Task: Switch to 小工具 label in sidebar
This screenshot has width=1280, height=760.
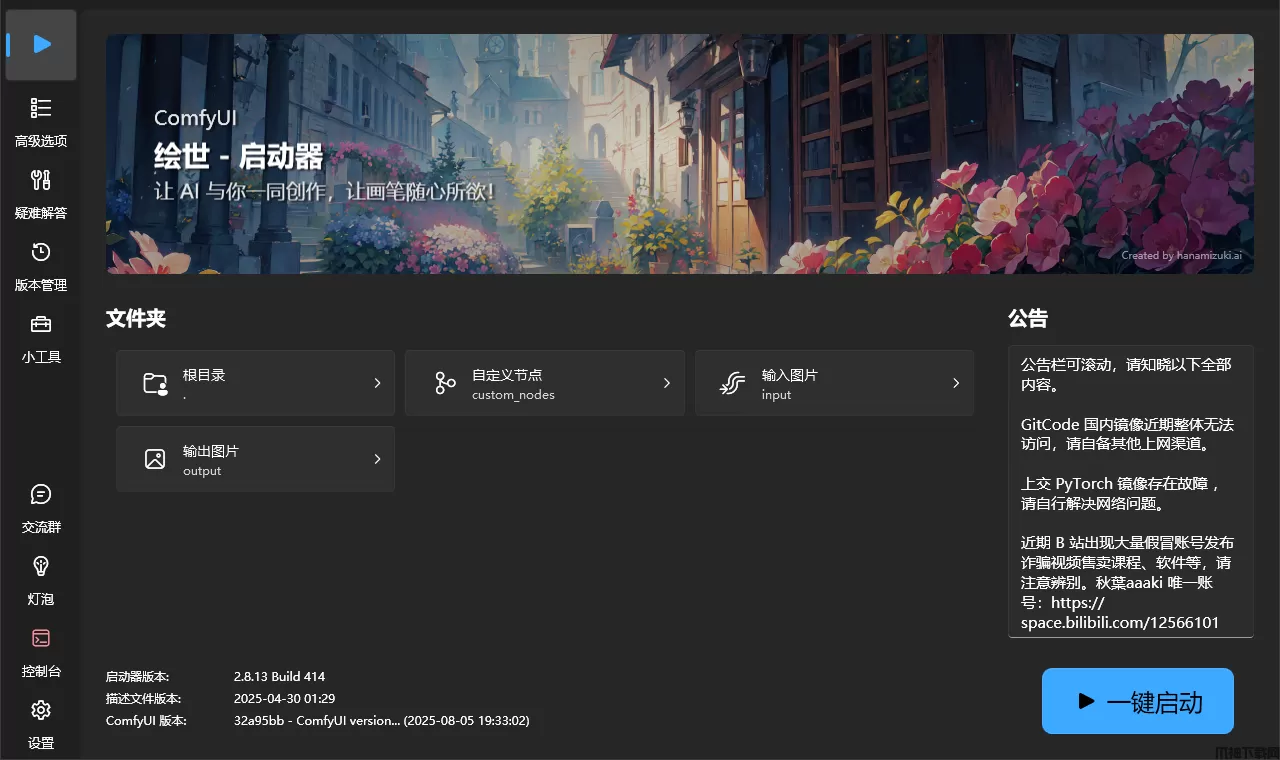Action: [x=41, y=357]
